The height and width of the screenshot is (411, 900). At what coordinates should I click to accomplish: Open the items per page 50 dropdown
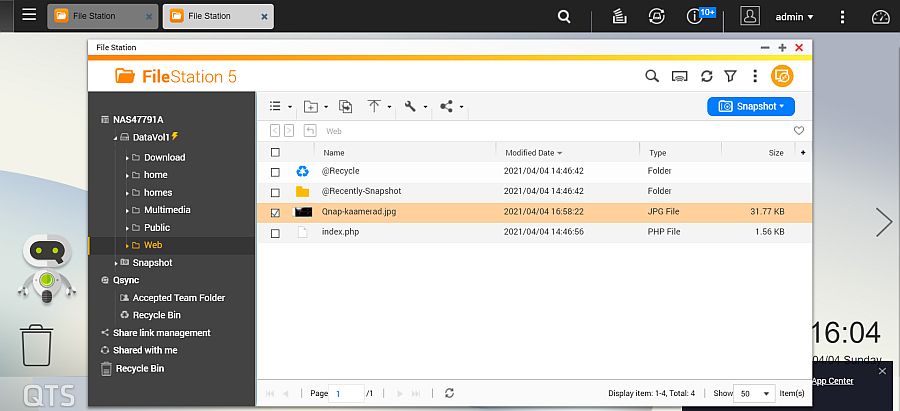[x=754, y=394]
